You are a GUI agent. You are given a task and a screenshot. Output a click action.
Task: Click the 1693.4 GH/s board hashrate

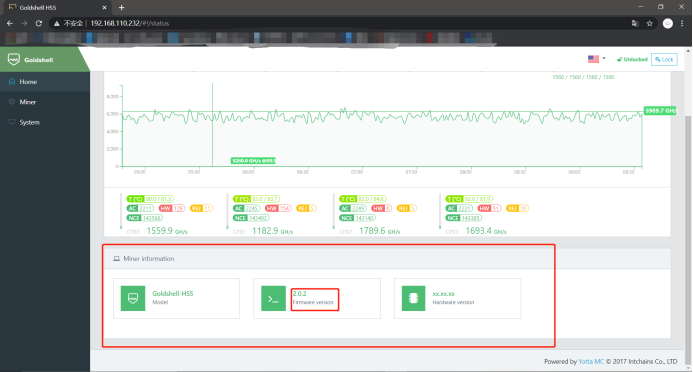click(x=486, y=231)
